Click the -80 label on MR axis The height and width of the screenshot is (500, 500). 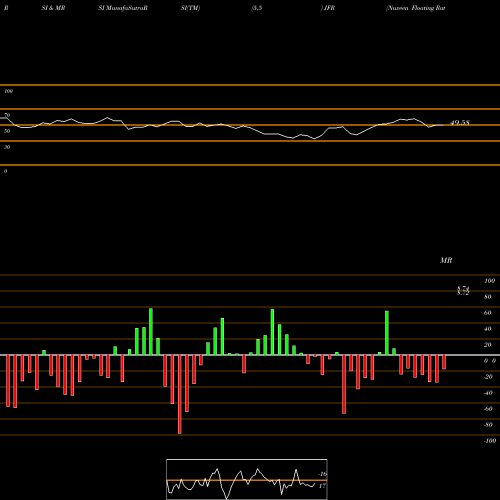coord(488,425)
